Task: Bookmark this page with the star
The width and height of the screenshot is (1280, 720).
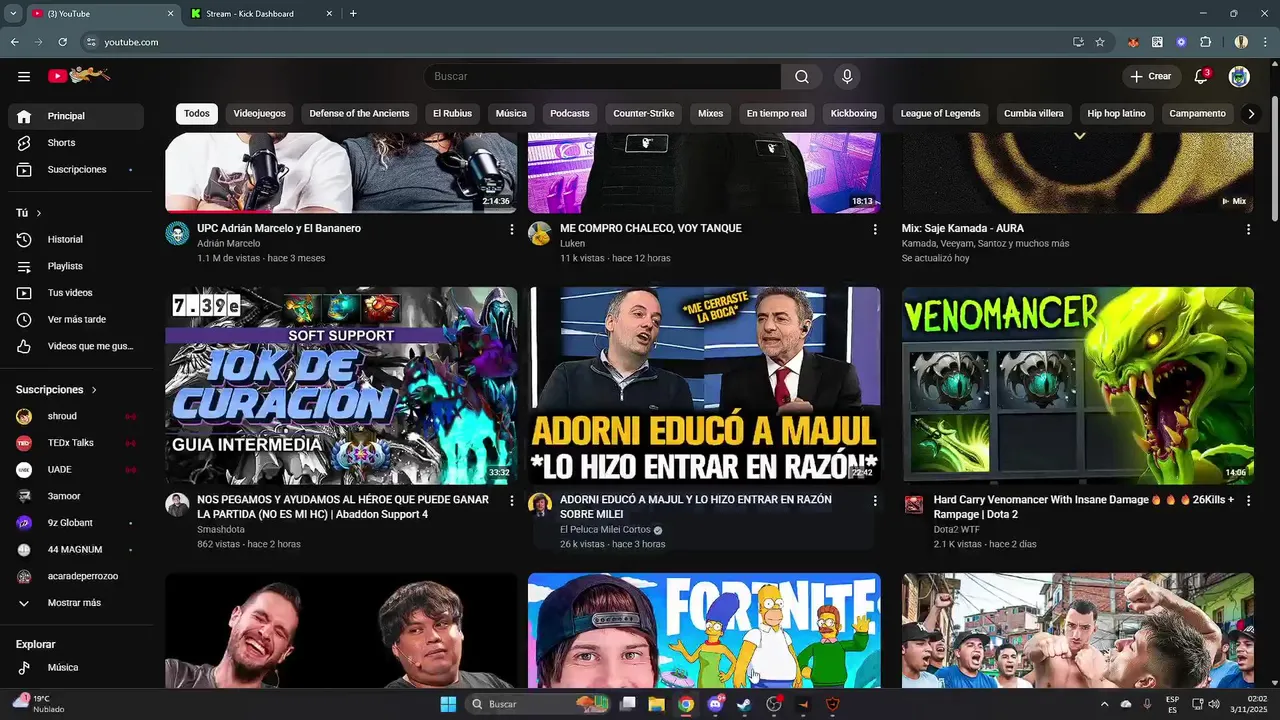Action: pyautogui.click(x=1100, y=42)
